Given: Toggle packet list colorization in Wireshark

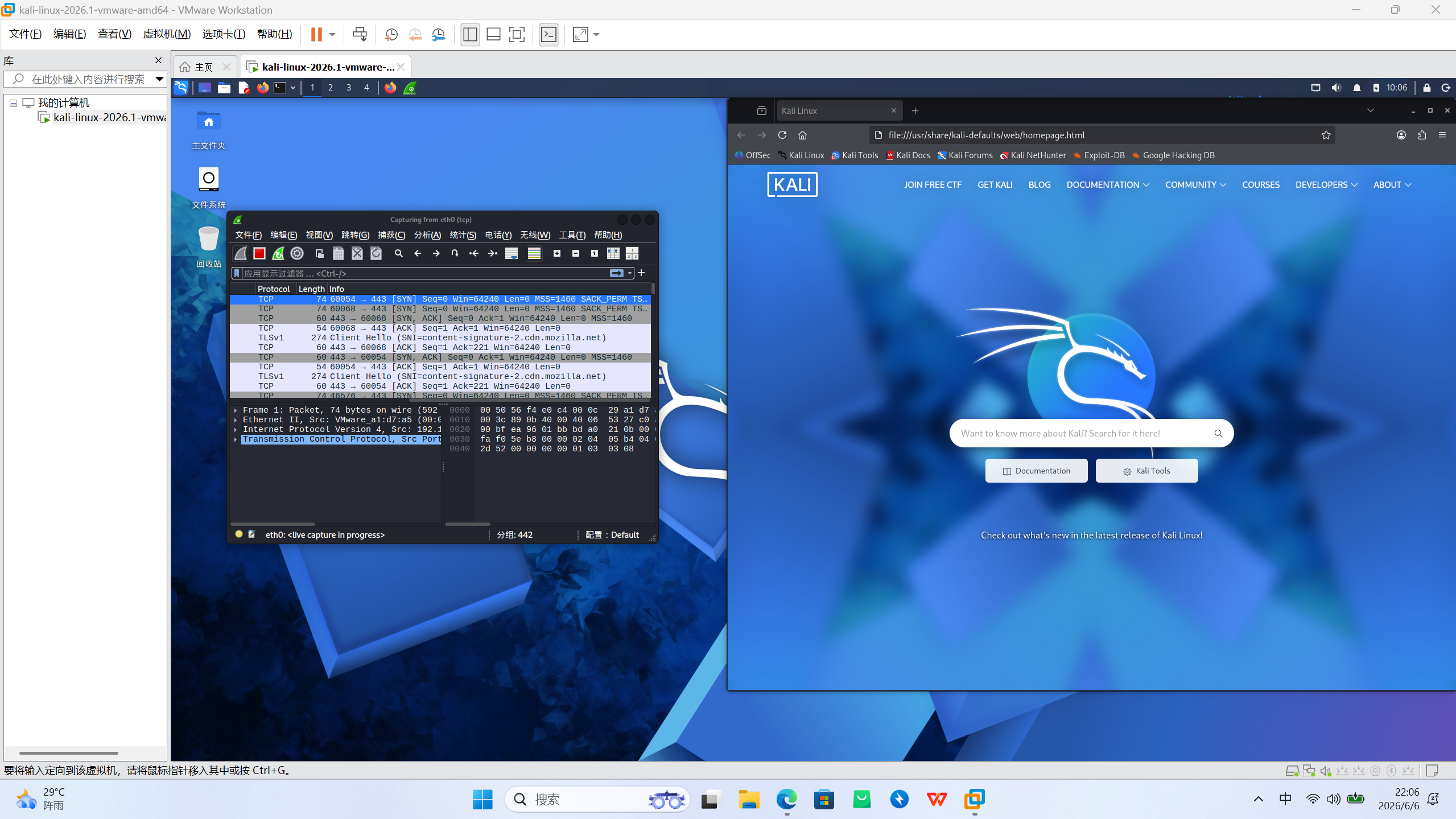Looking at the screenshot, I should (x=534, y=253).
